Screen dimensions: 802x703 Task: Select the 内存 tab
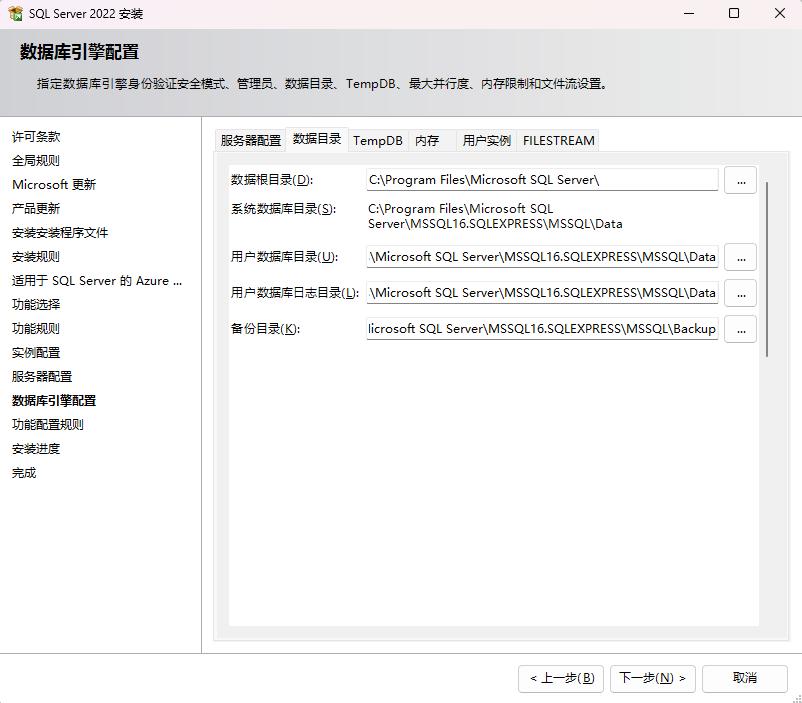(x=428, y=141)
